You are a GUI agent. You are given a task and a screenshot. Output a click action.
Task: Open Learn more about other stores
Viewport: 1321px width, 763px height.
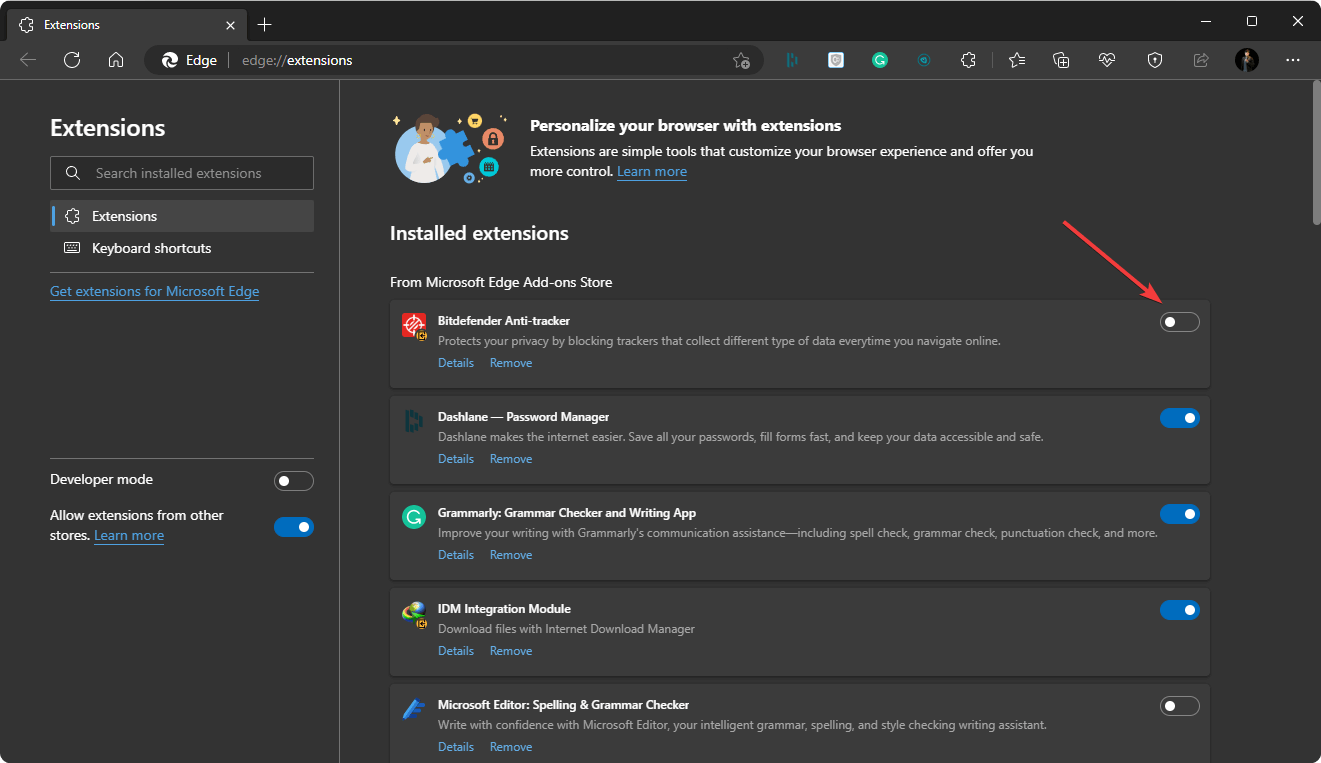click(129, 535)
